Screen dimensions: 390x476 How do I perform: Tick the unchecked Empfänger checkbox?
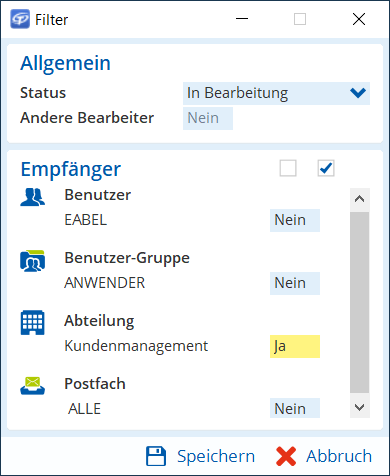point(288,168)
